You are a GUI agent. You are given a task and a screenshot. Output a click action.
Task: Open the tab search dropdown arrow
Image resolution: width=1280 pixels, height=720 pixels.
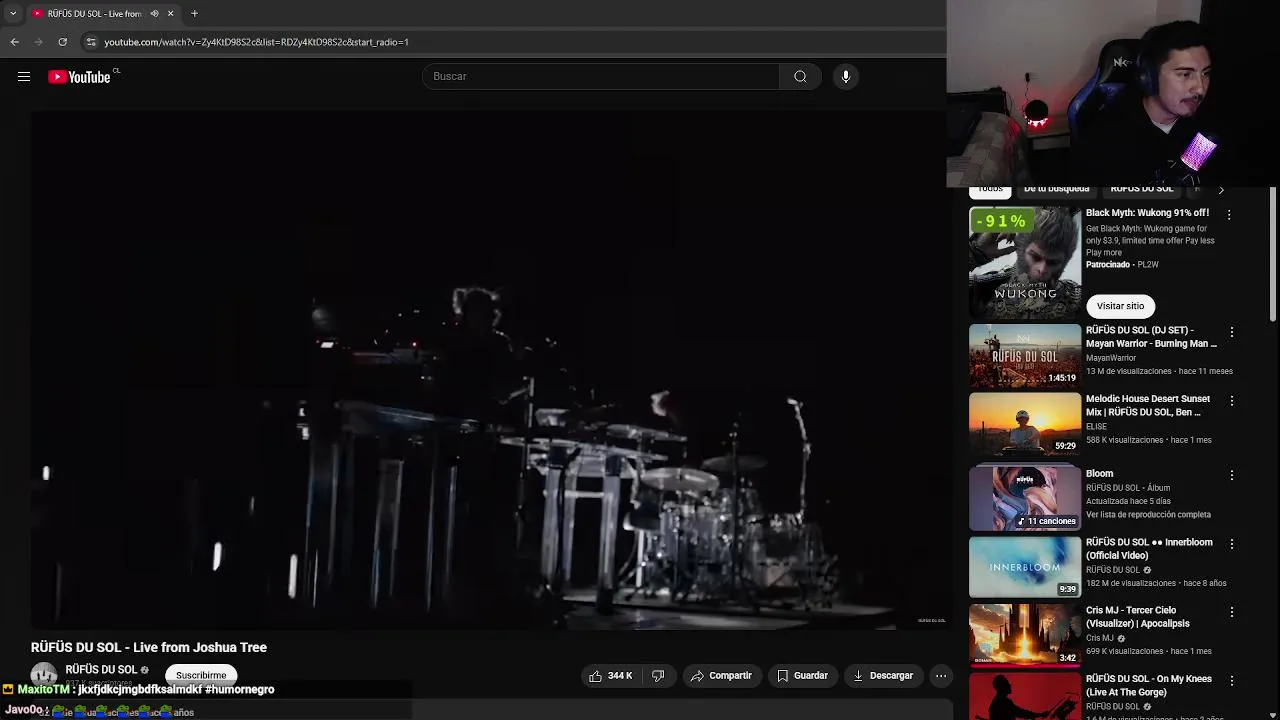pyautogui.click(x=12, y=13)
